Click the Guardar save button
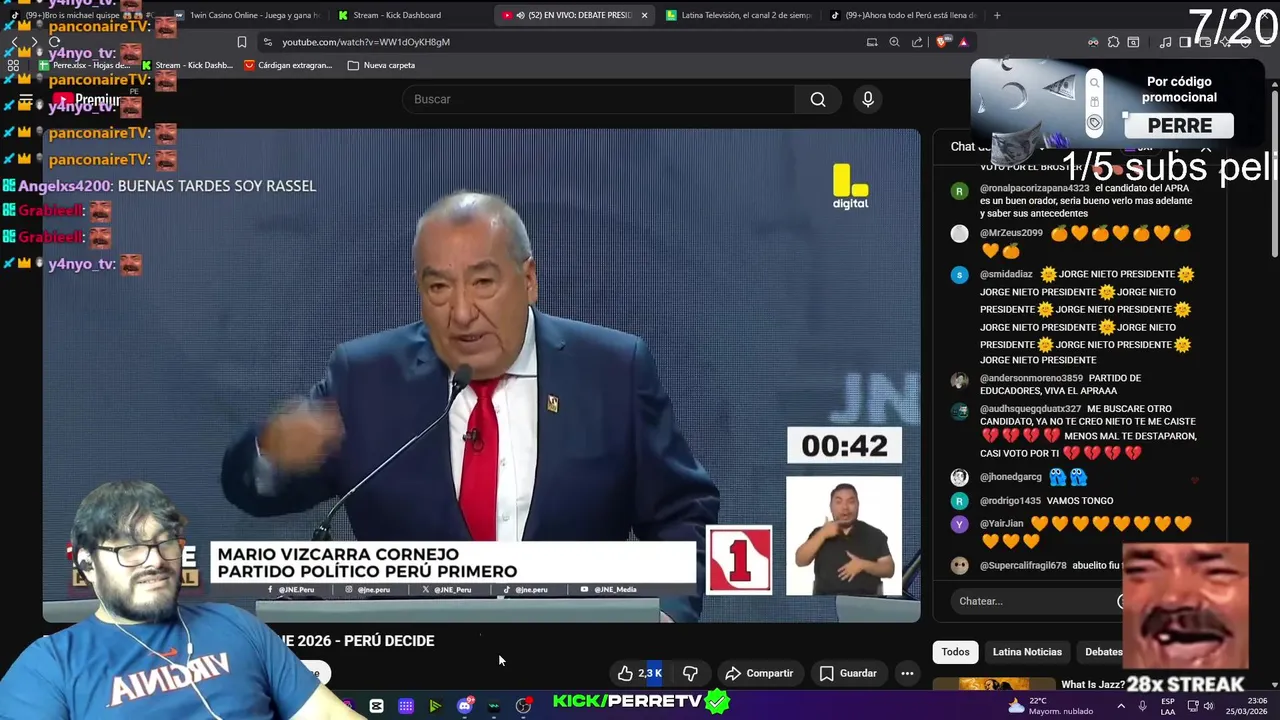The height and width of the screenshot is (720, 1280). tap(848, 673)
